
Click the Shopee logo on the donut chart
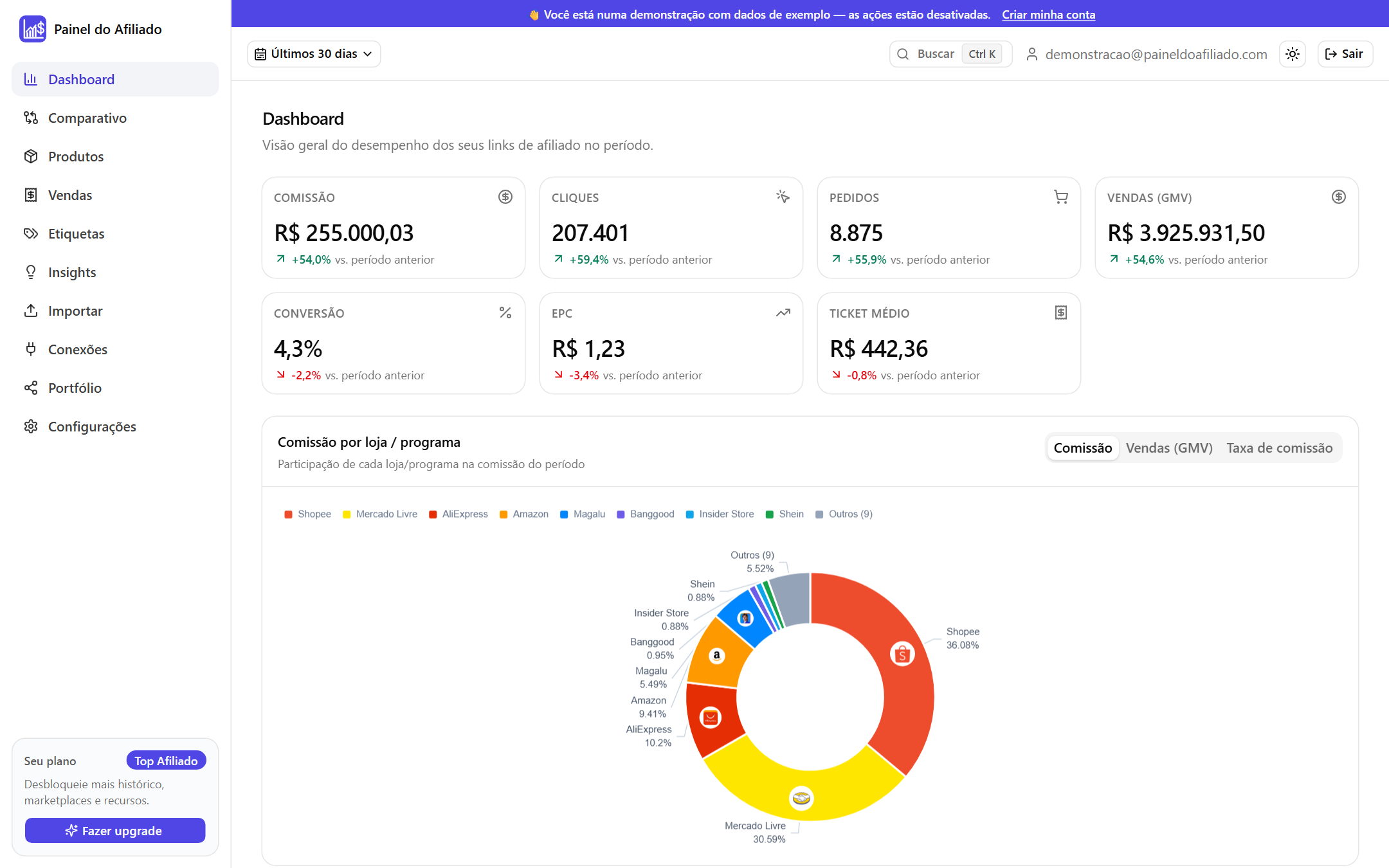tap(902, 655)
